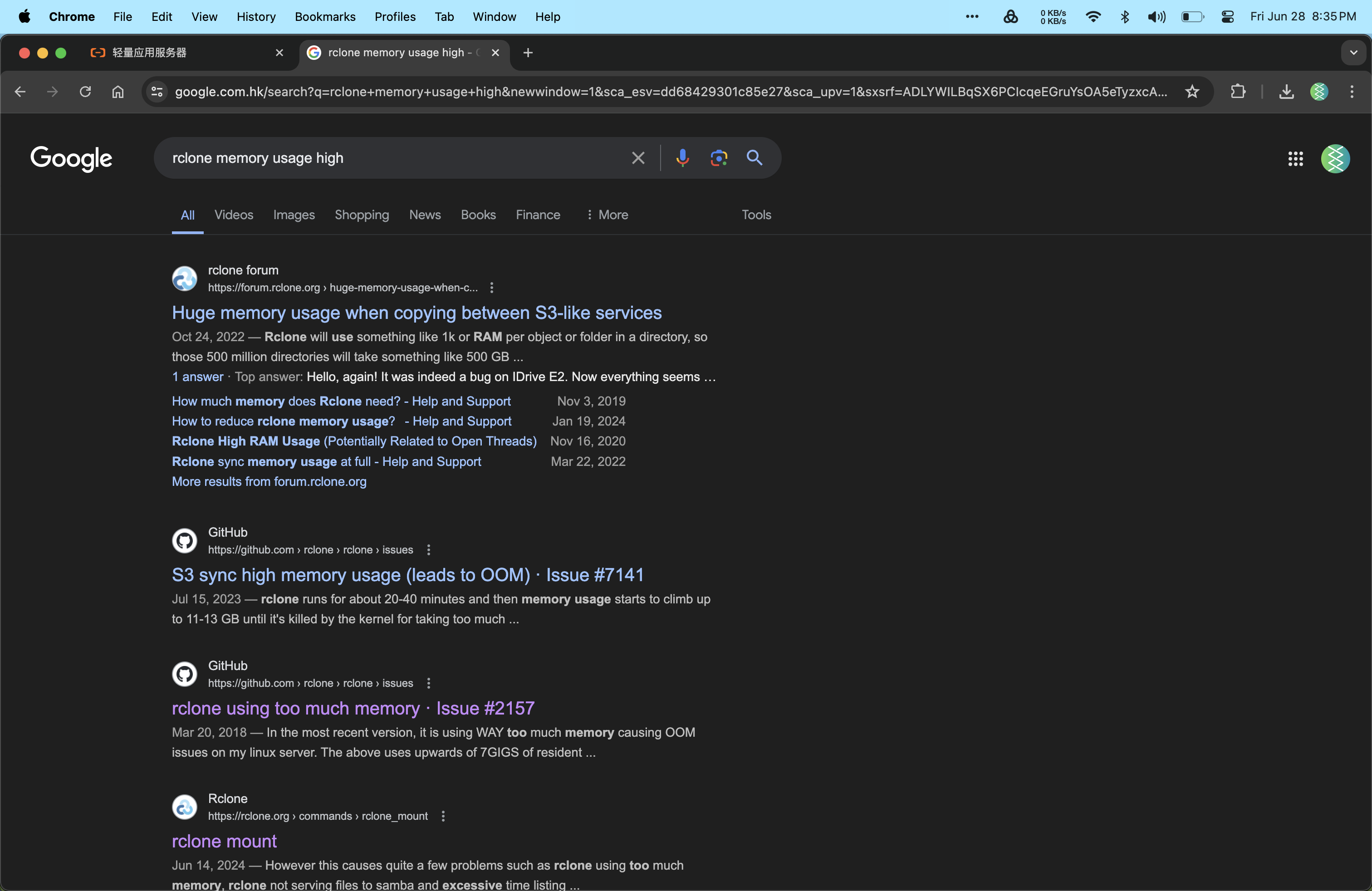Screen dimensions: 1372x891
Task: Go to the Chrome home page
Action: (118, 92)
